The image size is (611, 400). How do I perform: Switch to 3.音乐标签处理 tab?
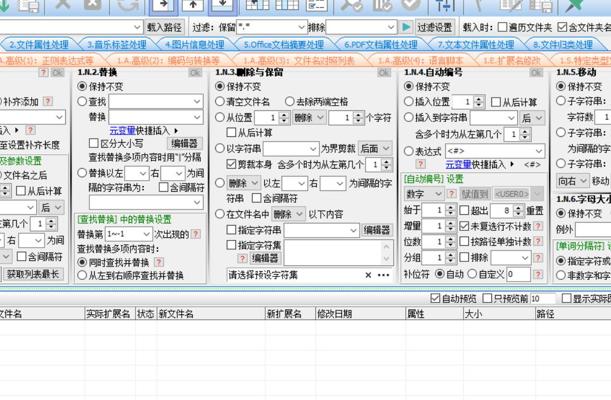pyautogui.click(x=117, y=44)
